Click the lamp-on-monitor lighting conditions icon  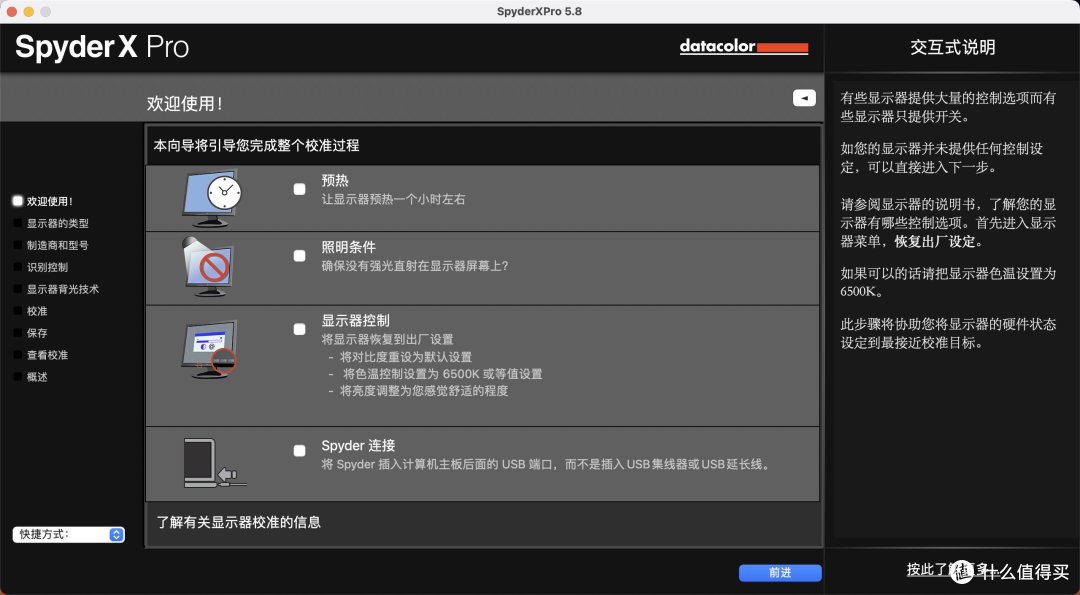(x=208, y=267)
